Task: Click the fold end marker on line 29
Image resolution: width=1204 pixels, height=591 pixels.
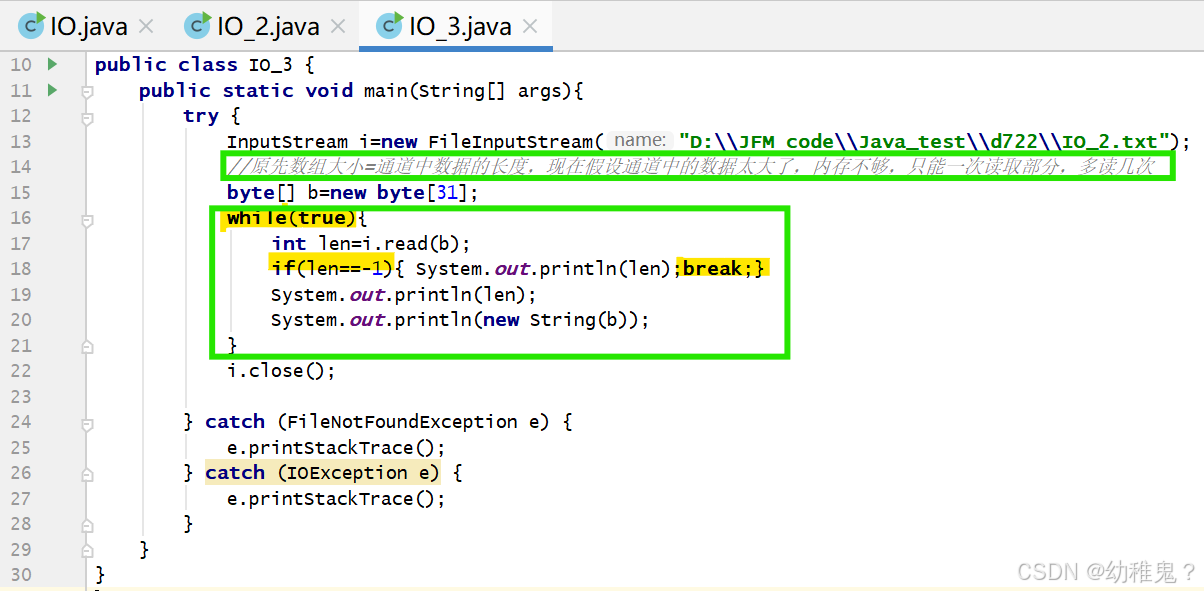Action: [87, 550]
